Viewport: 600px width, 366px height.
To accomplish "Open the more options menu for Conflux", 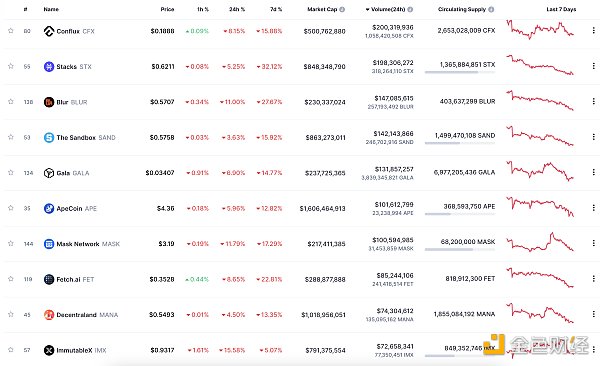I will 593,30.
